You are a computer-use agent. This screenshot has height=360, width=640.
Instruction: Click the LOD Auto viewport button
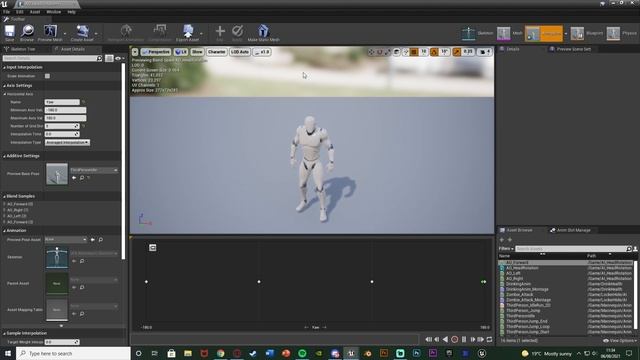(240, 52)
